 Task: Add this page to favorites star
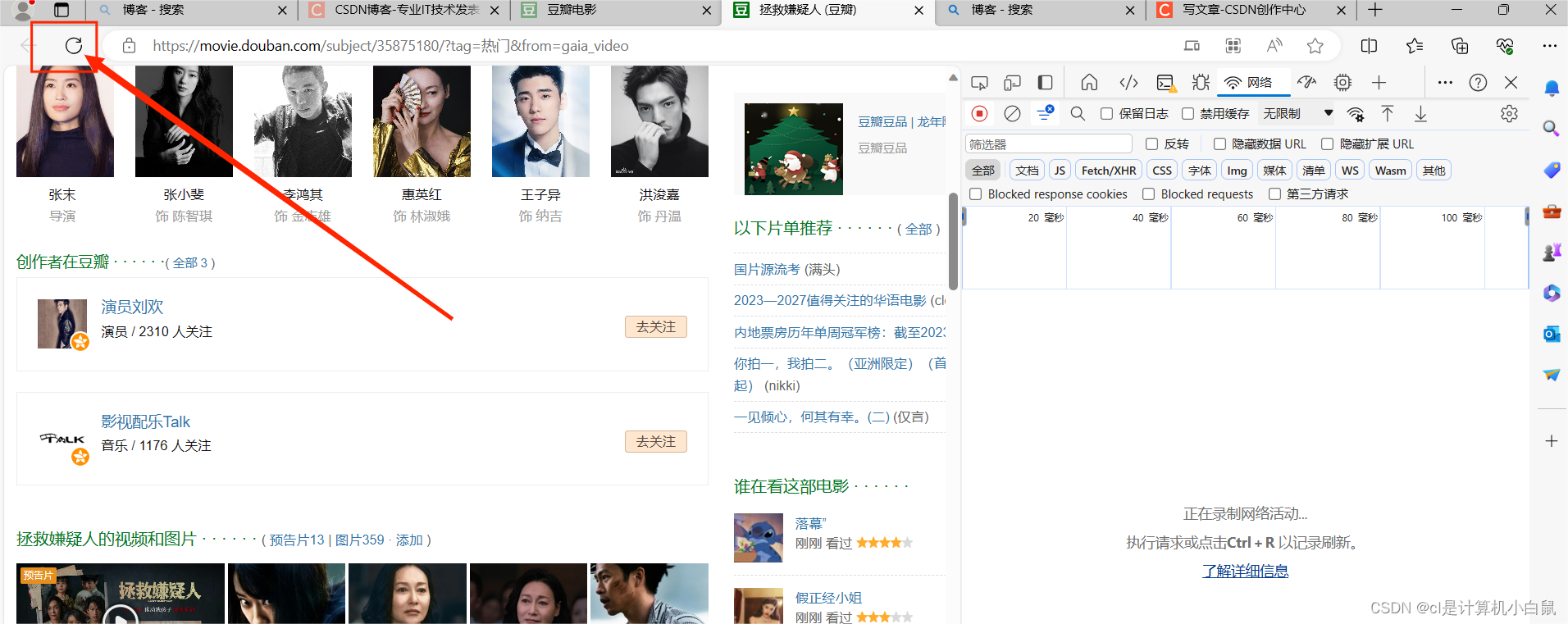point(1315,46)
